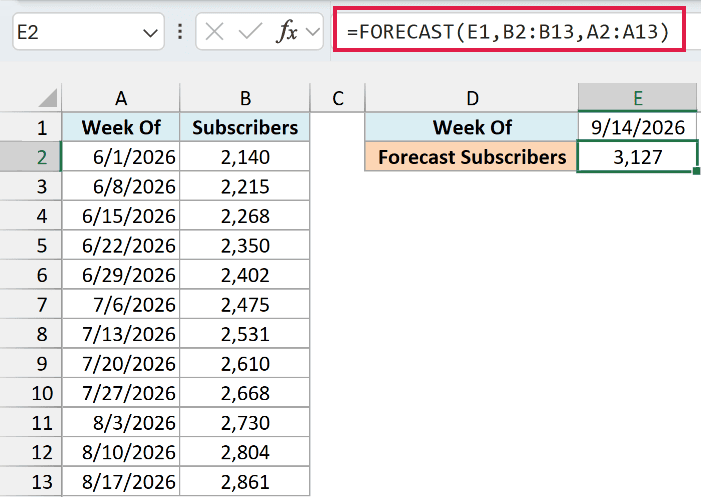Open the Insert Function fx icon

(287, 32)
